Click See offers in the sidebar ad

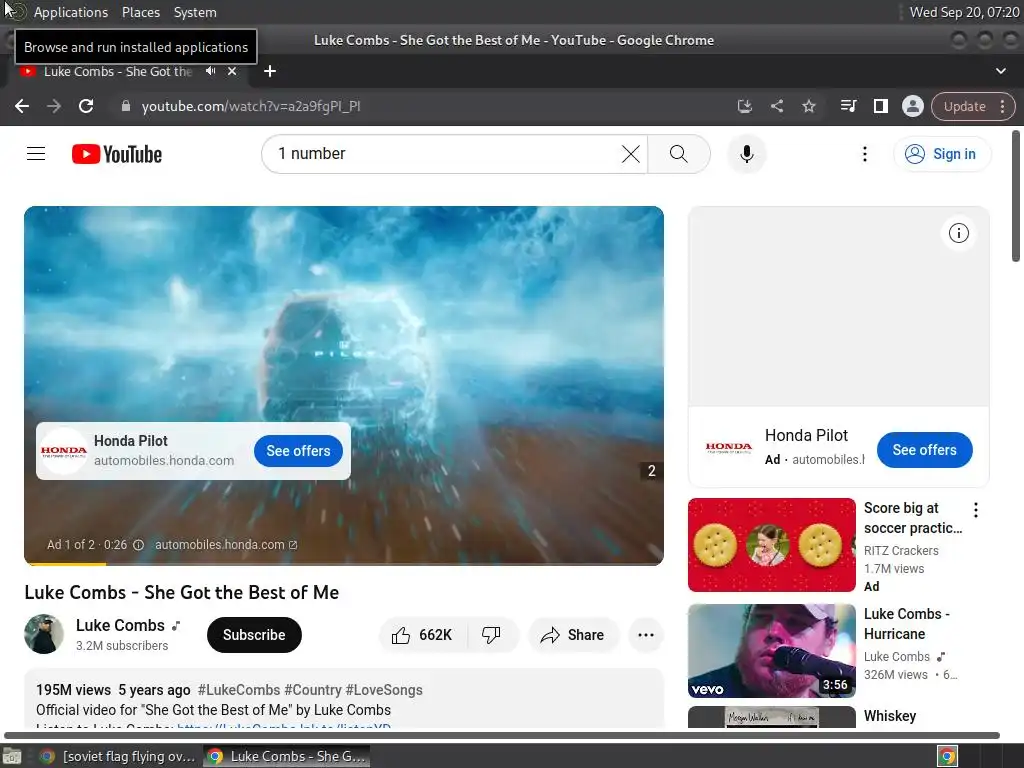click(x=924, y=450)
